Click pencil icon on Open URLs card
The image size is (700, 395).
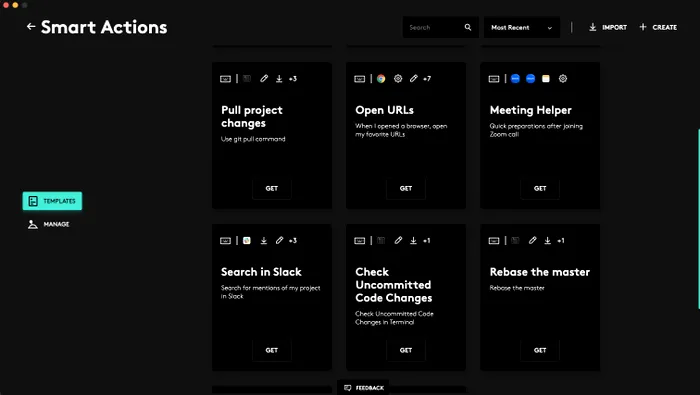[x=414, y=79]
